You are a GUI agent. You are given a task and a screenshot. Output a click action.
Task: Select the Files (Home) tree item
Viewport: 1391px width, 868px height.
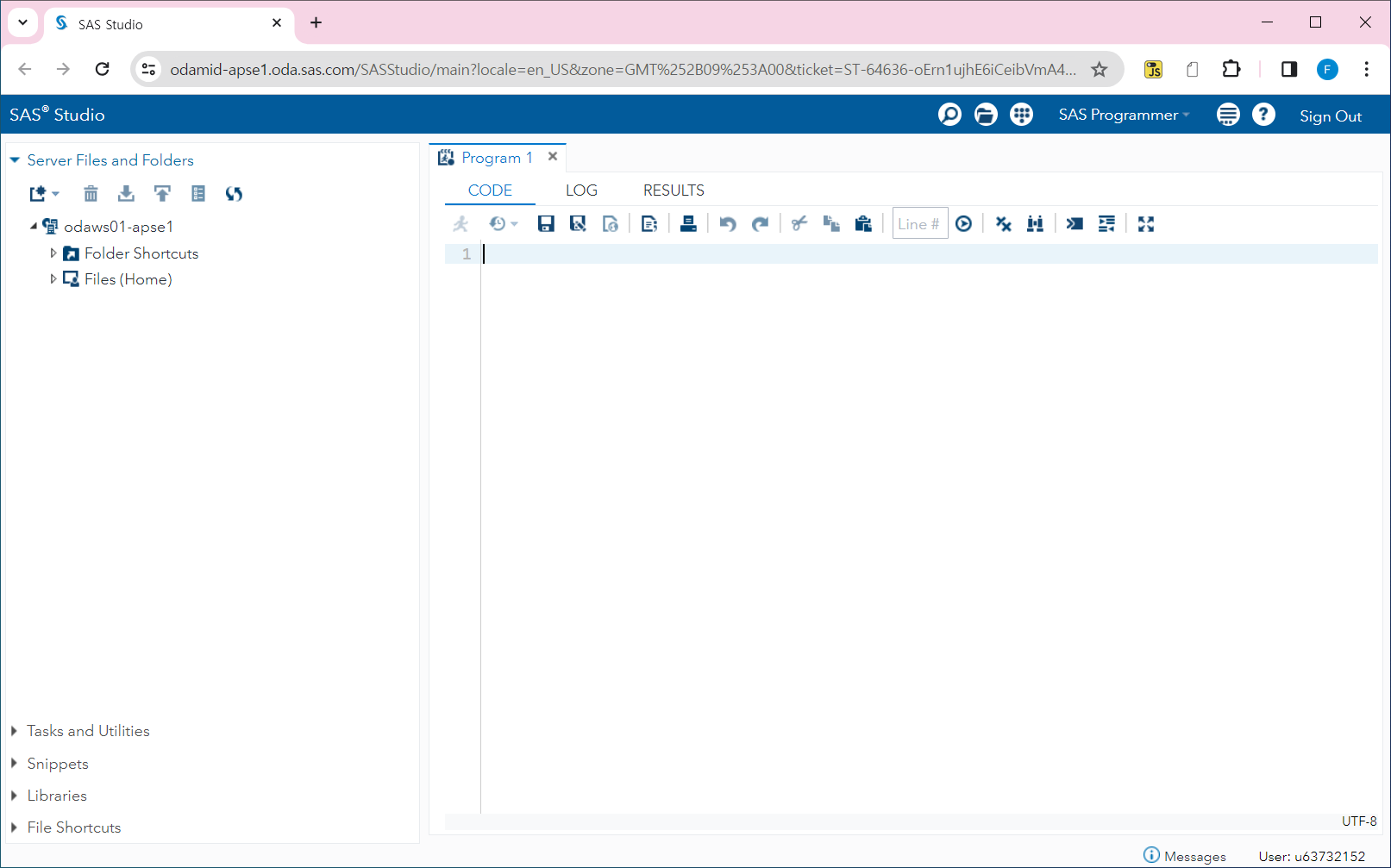(x=128, y=279)
